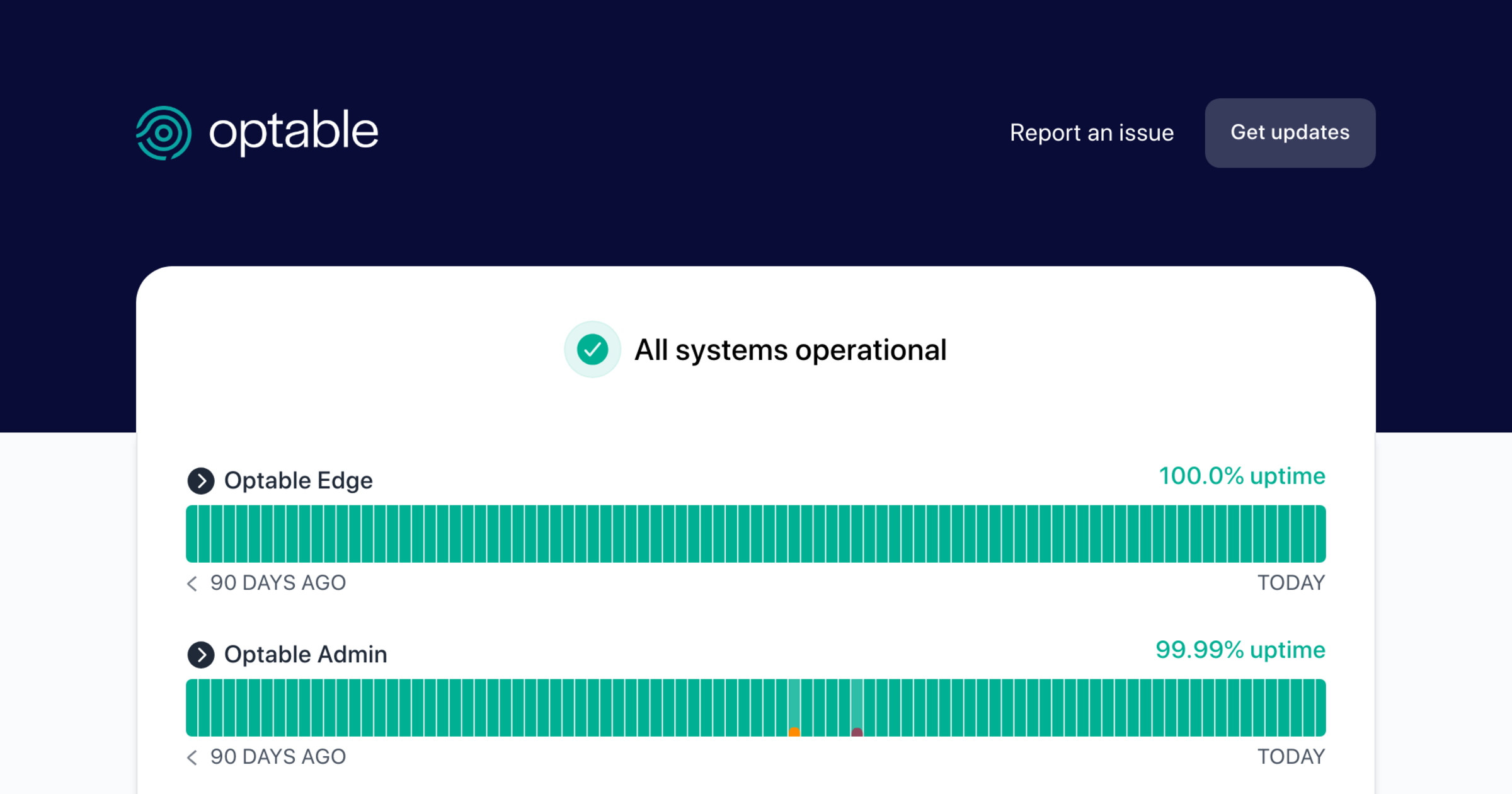Go back with Edge's 90 days arrow

[192, 584]
